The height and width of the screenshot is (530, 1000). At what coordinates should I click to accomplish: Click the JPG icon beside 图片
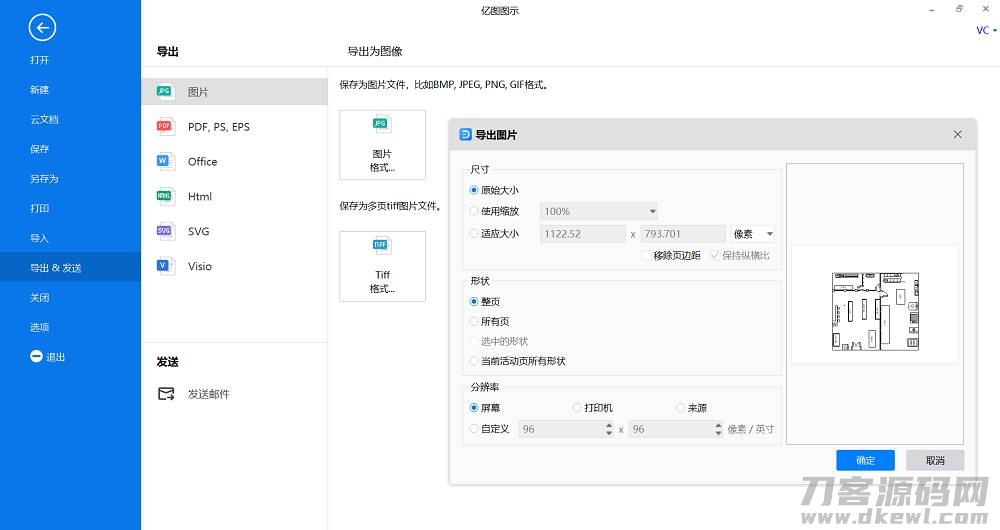[165, 92]
